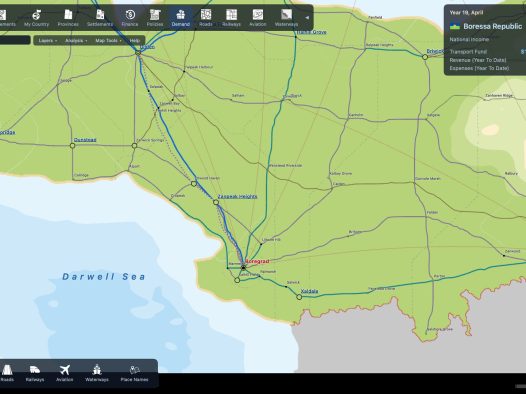Select the Zaspeak Heights city node circle

coord(216,203)
